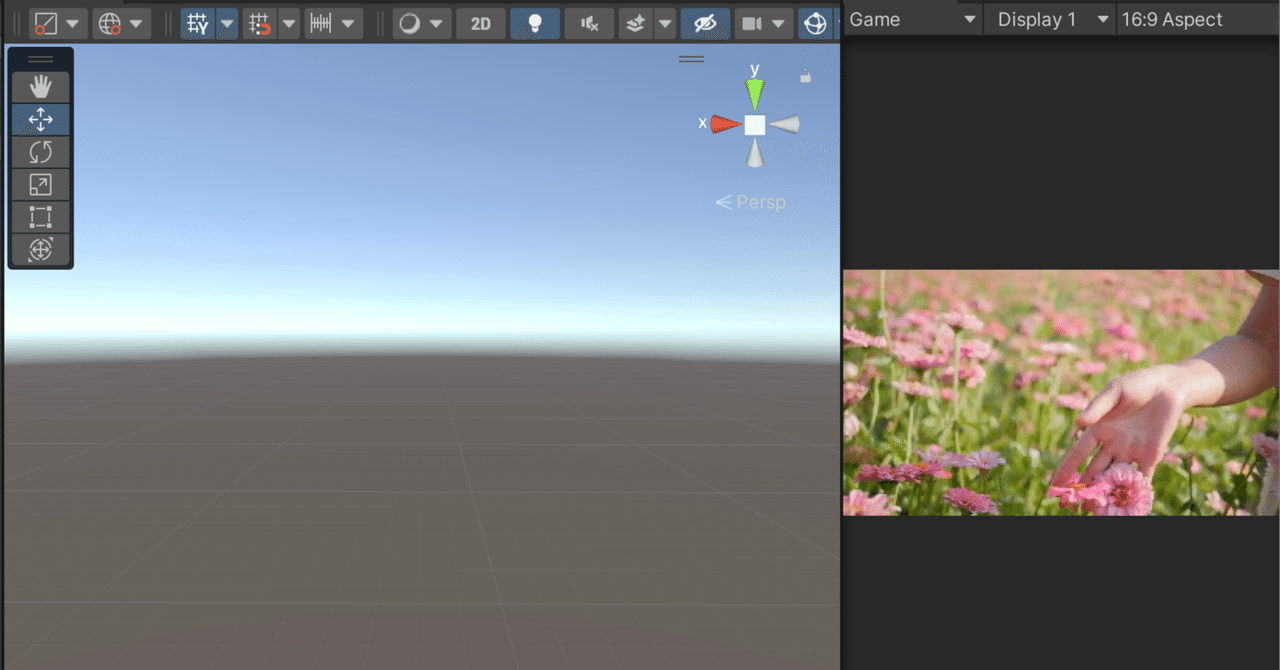Open the effects visibility dropdown arrow
1280x670 pixels.
[666, 23]
